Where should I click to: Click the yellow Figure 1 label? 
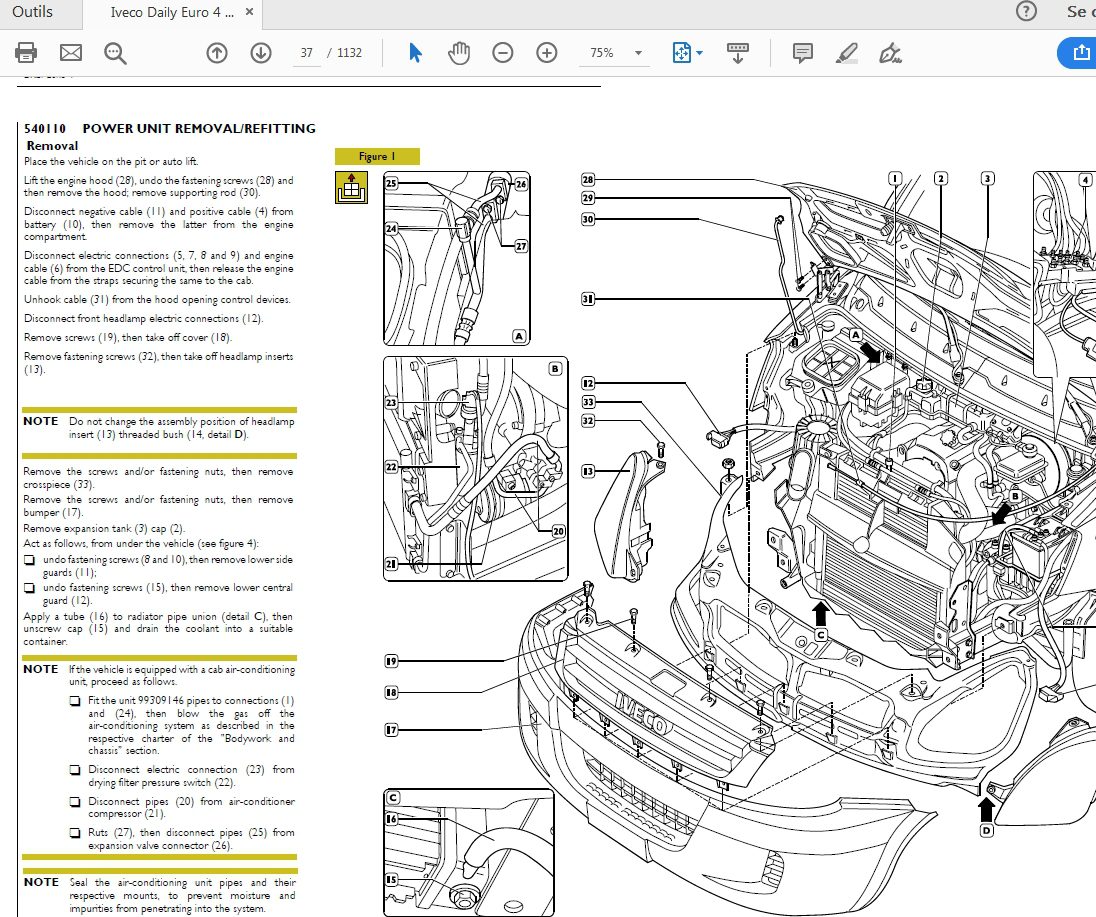point(377,157)
